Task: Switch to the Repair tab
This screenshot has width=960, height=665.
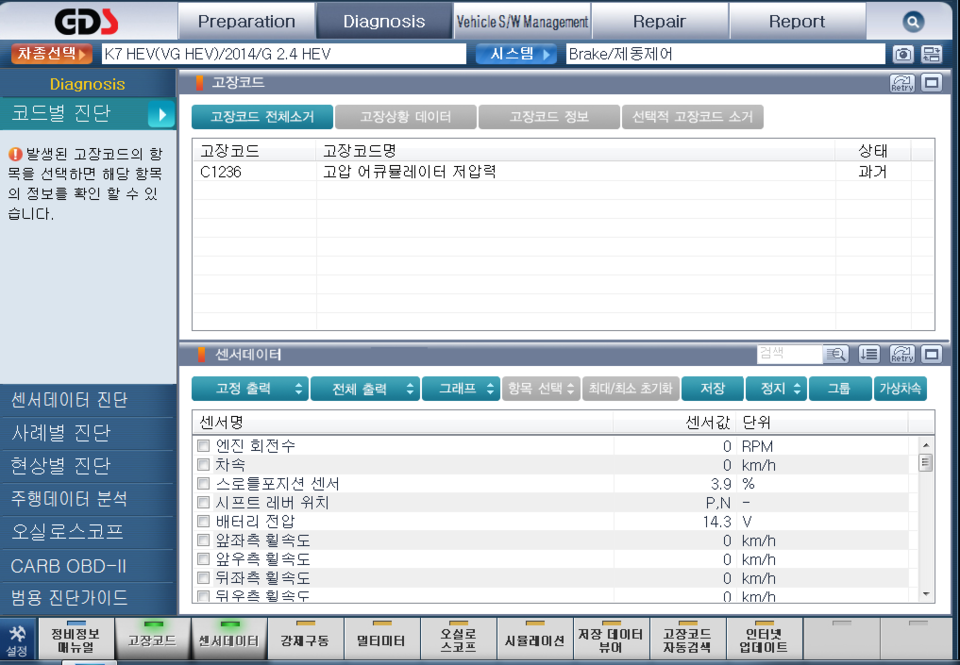Action: click(659, 21)
